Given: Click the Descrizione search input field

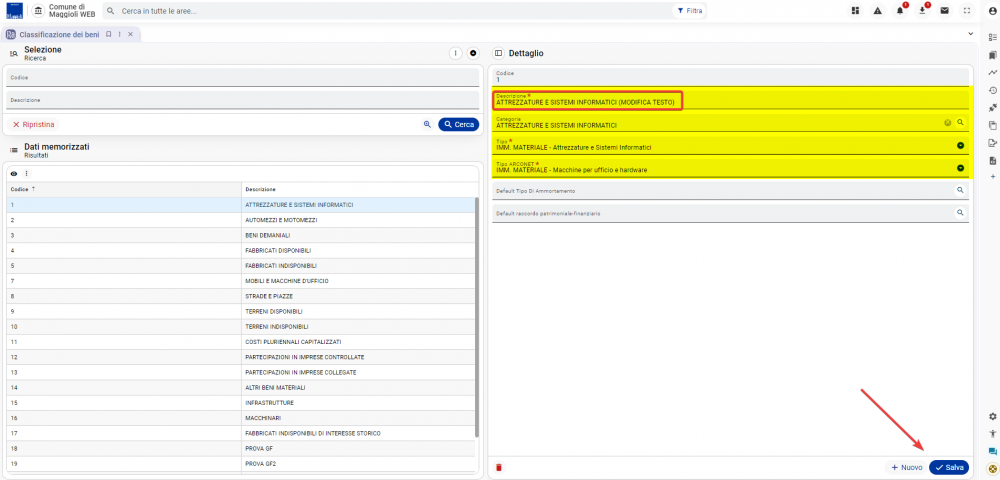Looking at the screenshot, I should click(x=242, y=100).
